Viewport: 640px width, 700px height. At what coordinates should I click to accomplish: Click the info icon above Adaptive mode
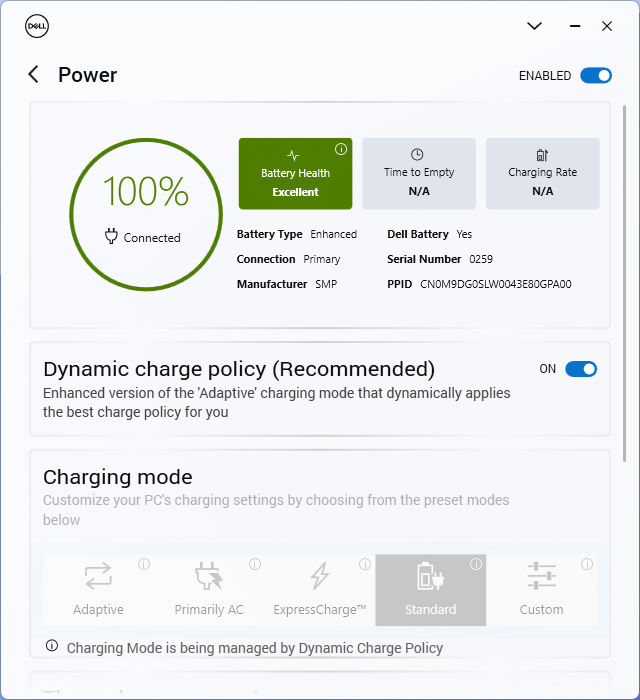click(143, 564)
